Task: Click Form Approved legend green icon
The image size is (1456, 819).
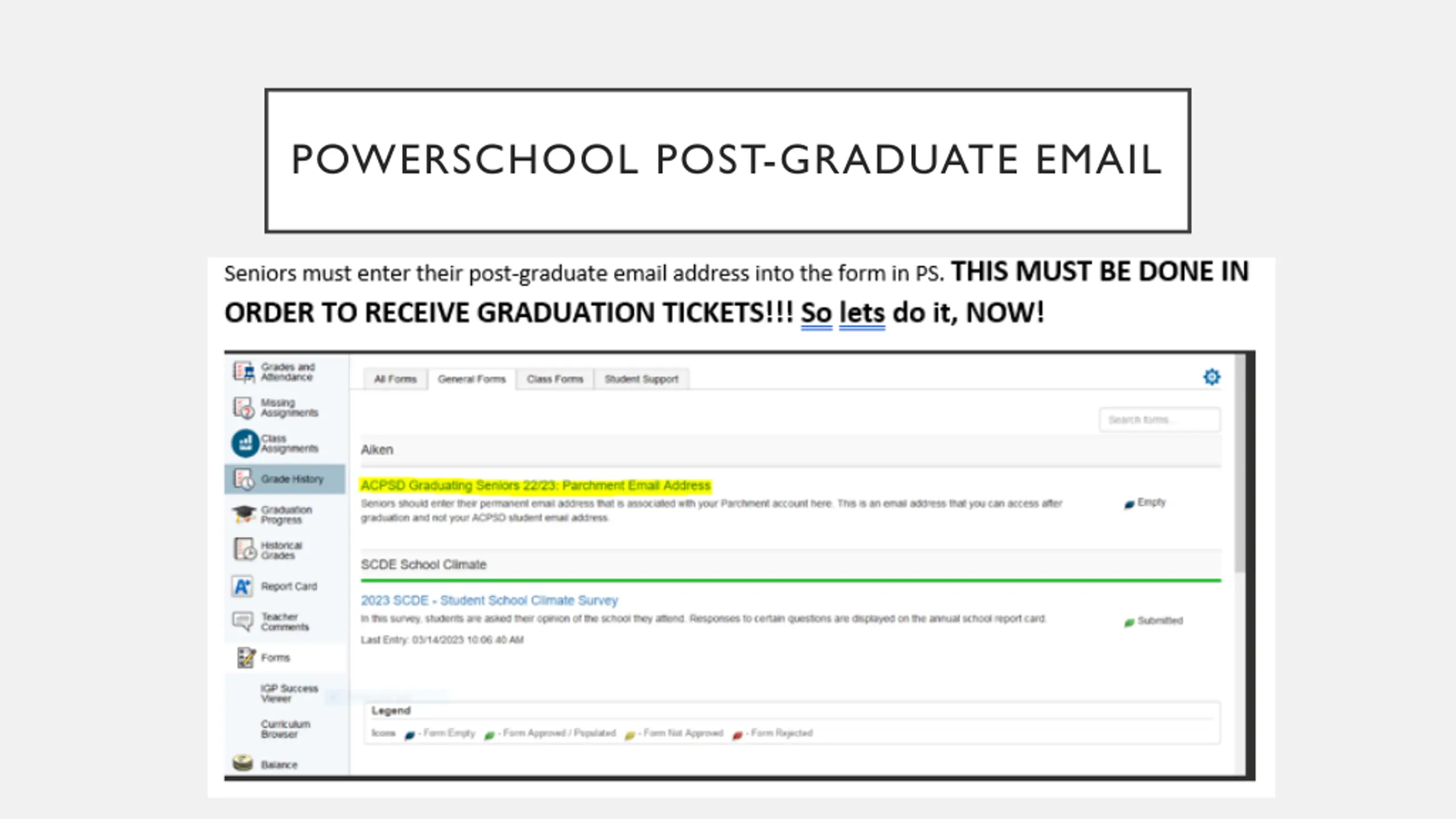Action: [x=489, y=735]
